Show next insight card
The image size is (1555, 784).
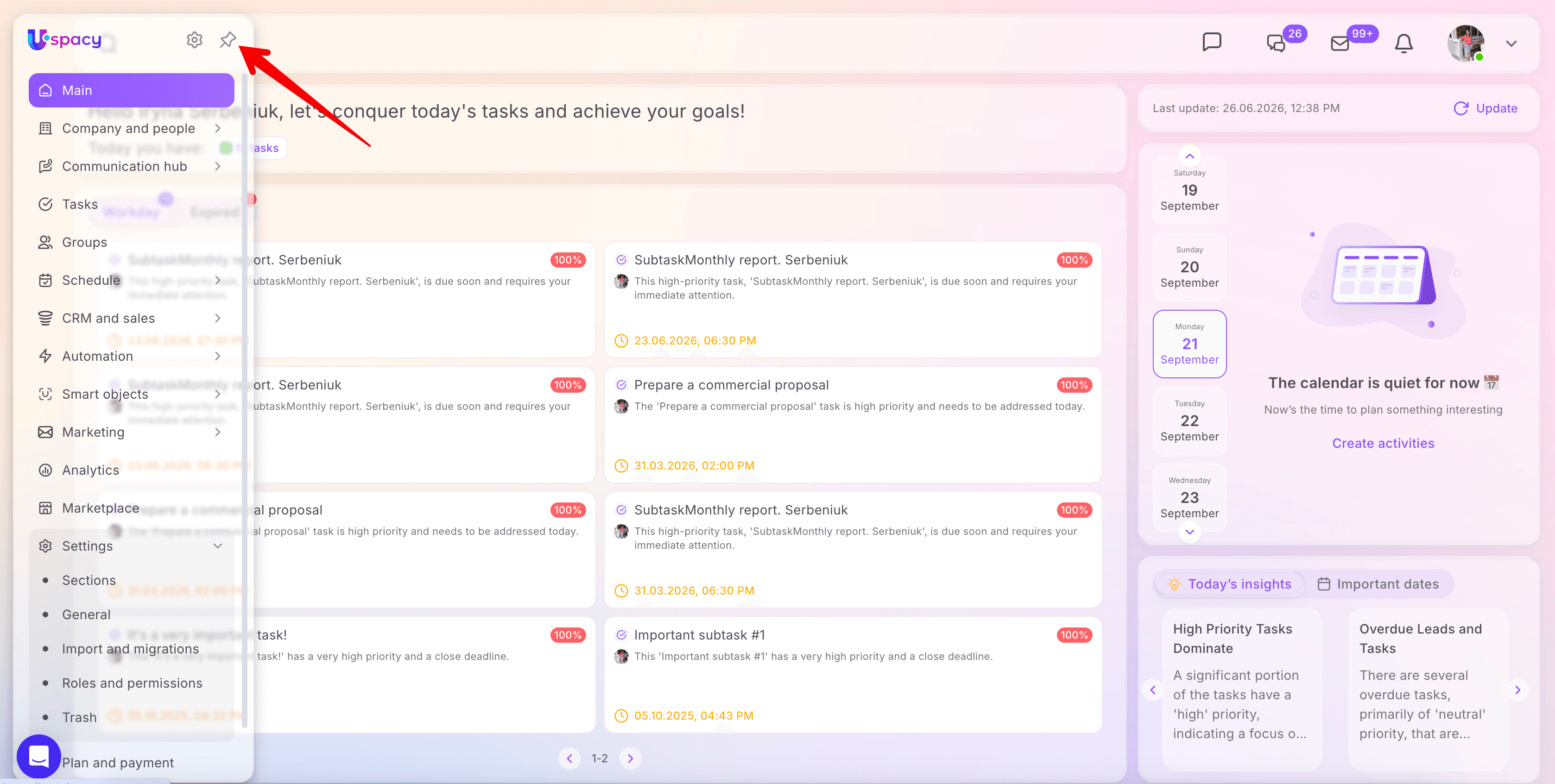pyautogui.click(x=1517, y=690)
